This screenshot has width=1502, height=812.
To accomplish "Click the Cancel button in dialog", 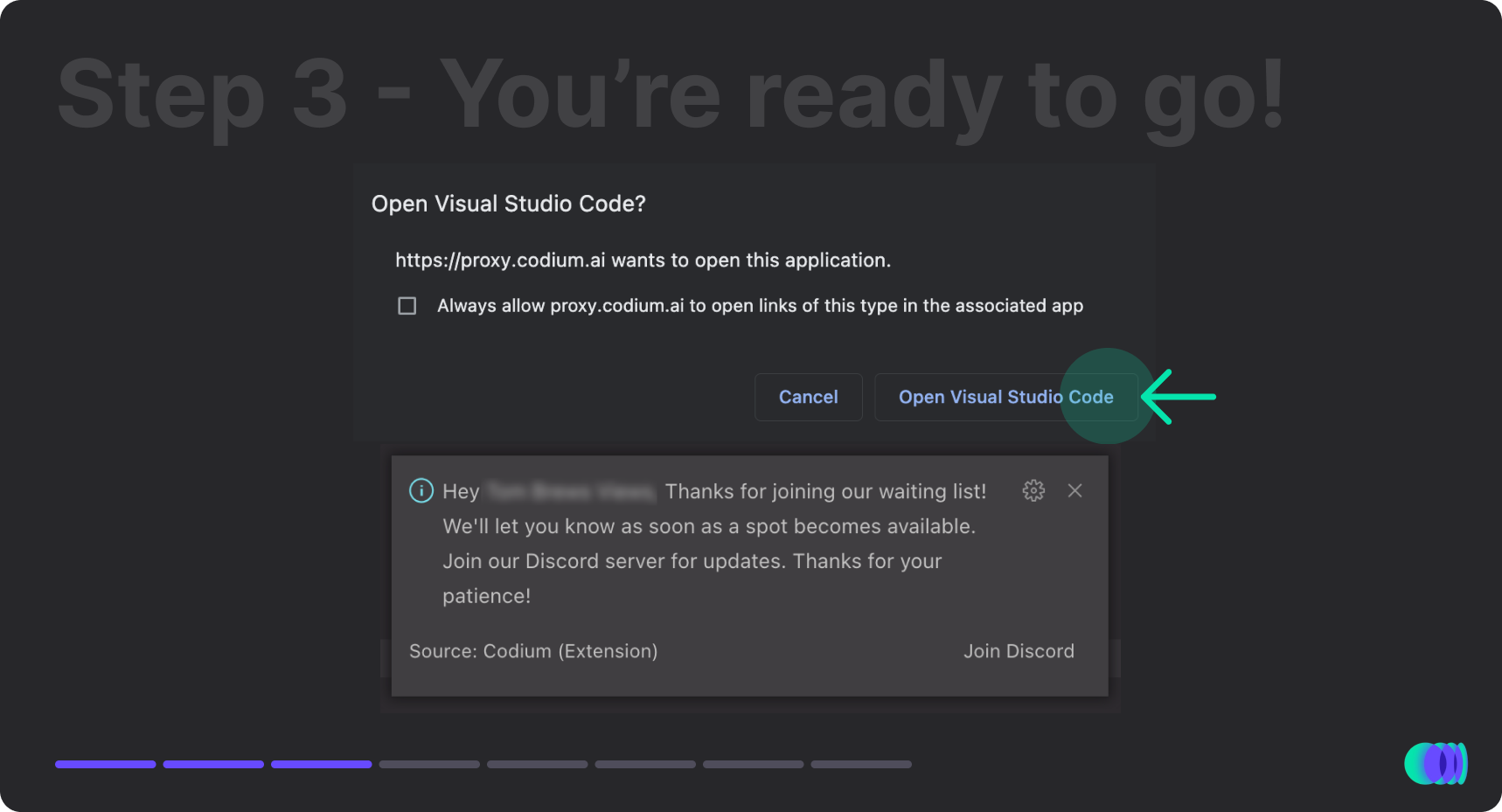I will 809,397.
